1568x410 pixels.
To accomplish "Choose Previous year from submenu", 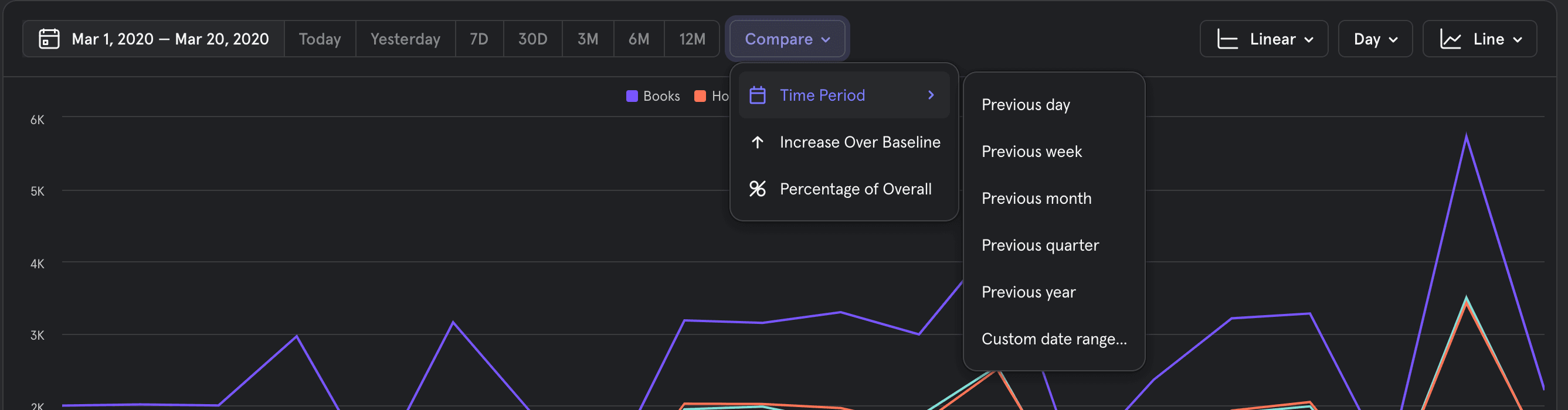I will pyautogui.click(x=1028, y=292).
